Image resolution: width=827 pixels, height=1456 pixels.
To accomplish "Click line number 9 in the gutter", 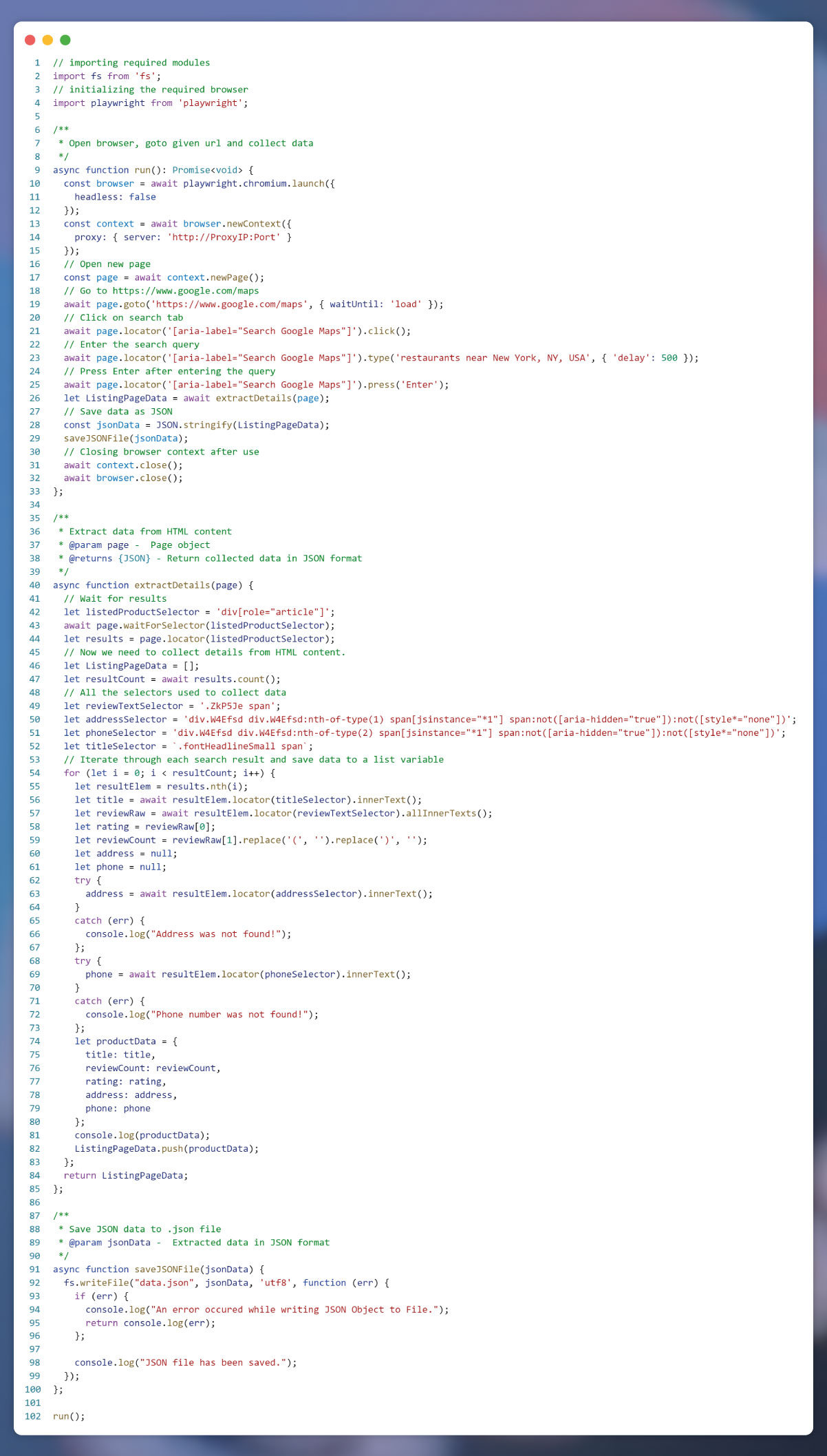I will click(x=37, y=170).
